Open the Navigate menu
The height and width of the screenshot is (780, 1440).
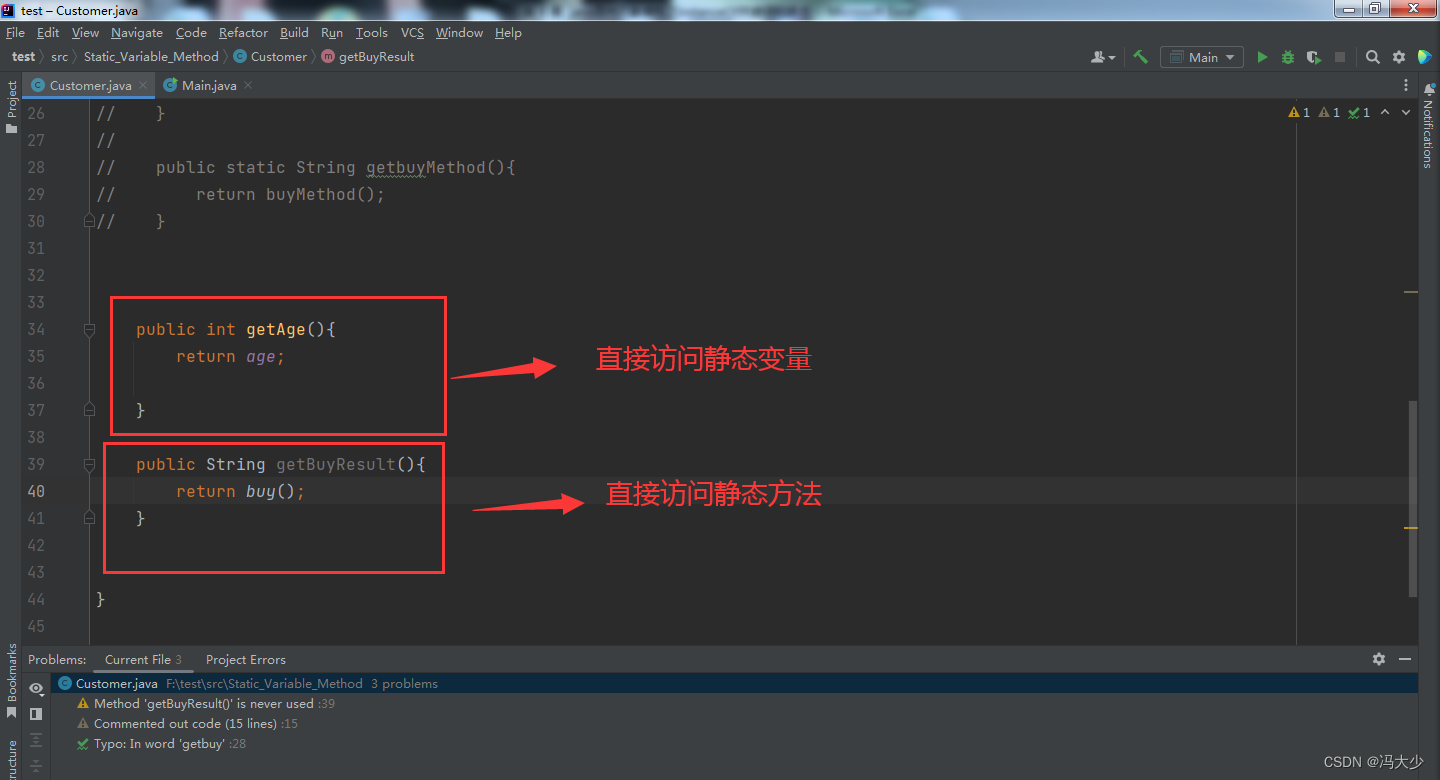pyautogui.click(x=136, y=33)
